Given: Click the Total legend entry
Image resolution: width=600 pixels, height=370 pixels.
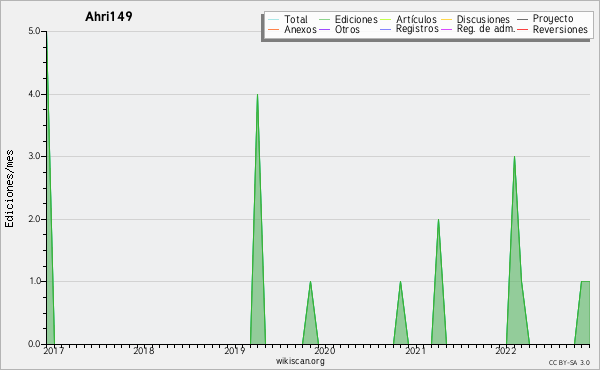Looking at the screenshot, I should [x=288, y=19].
